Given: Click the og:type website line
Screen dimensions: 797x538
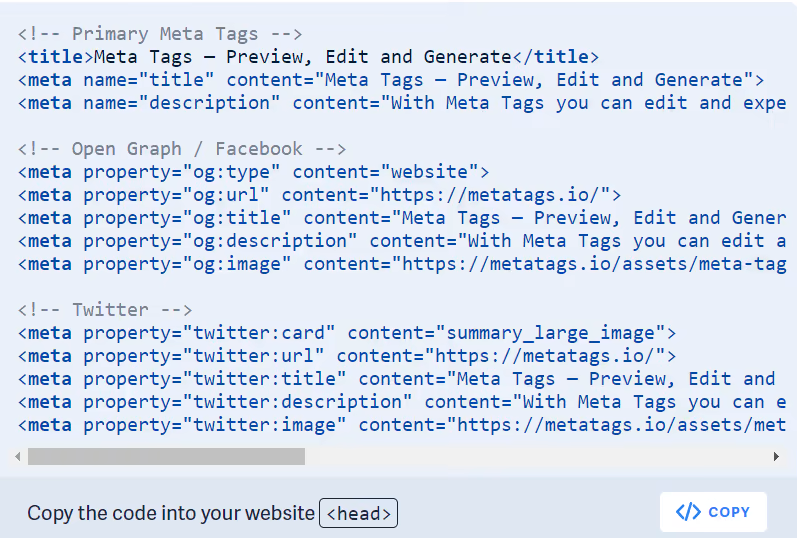Looking at the screenshot, I should (254, 172).
